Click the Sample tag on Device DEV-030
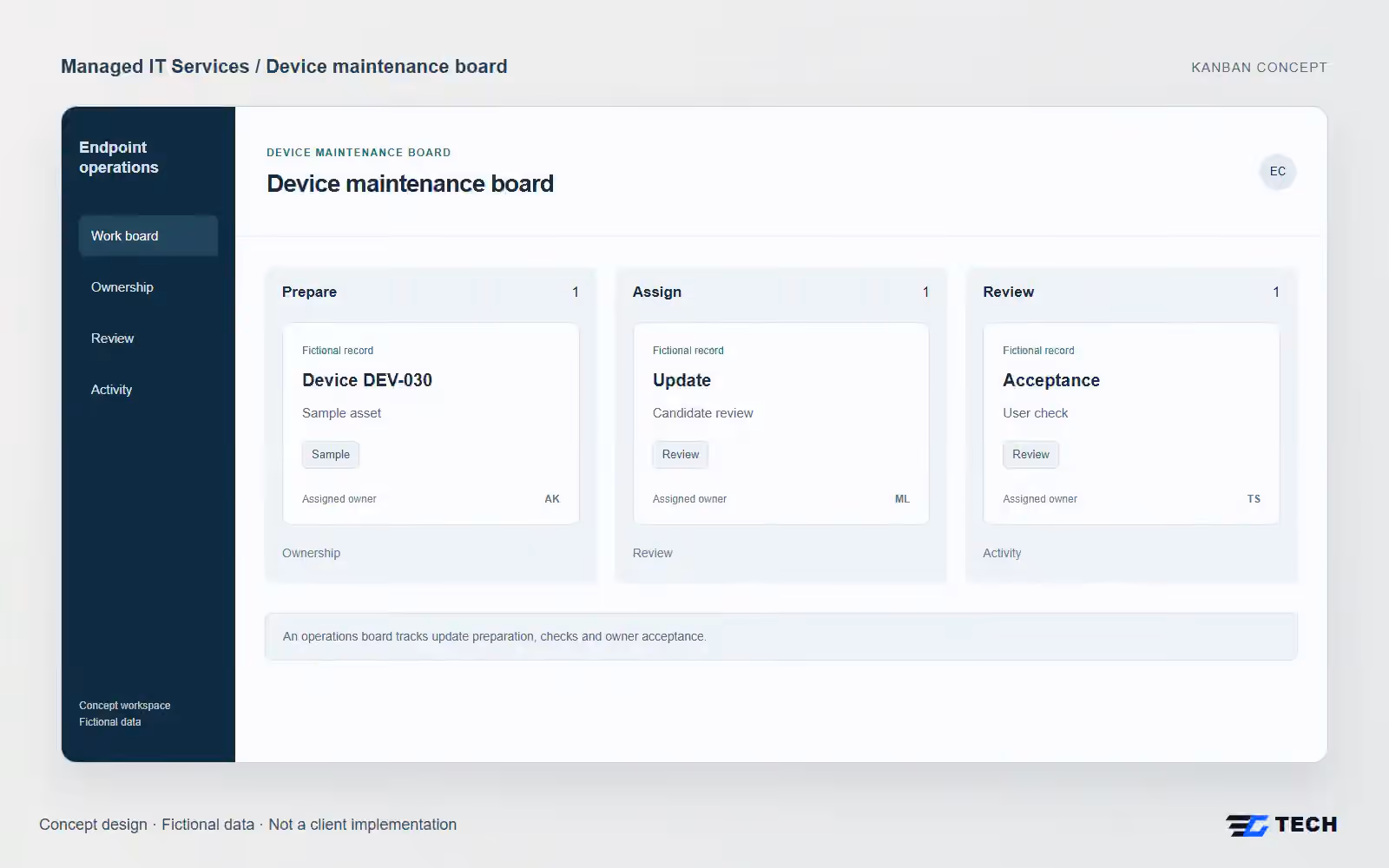This screenshot has height=868, width=1389. (x=331, y=455)
